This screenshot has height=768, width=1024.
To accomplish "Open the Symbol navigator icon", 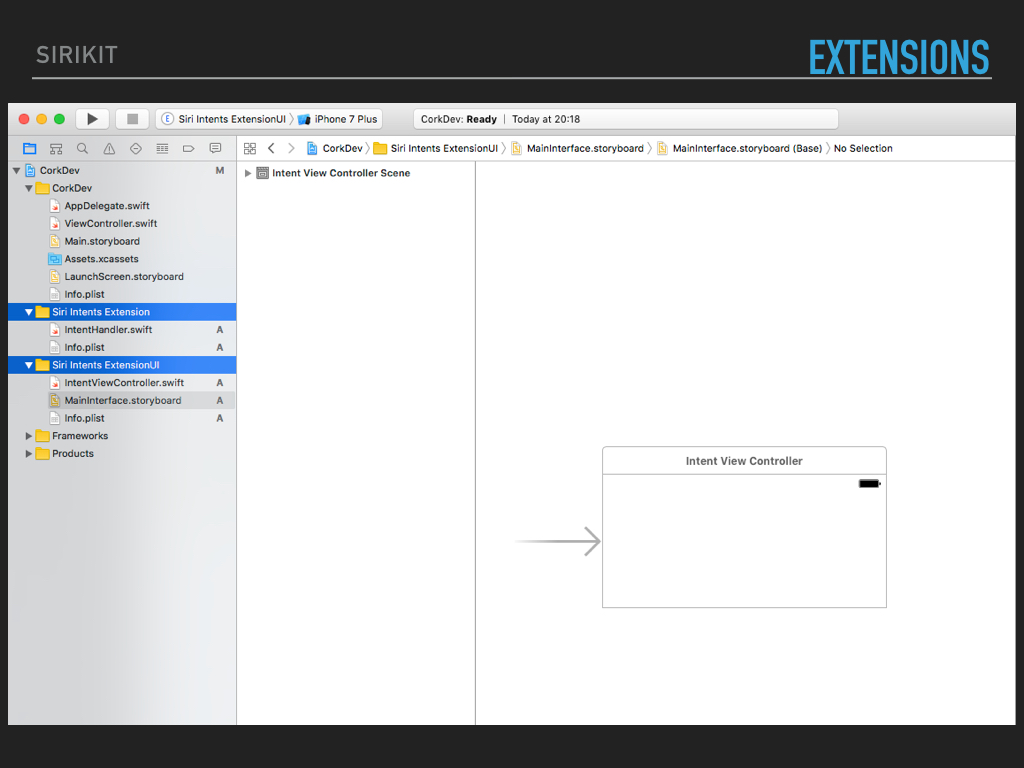I will pyautogui.click(x=56, y=149).
